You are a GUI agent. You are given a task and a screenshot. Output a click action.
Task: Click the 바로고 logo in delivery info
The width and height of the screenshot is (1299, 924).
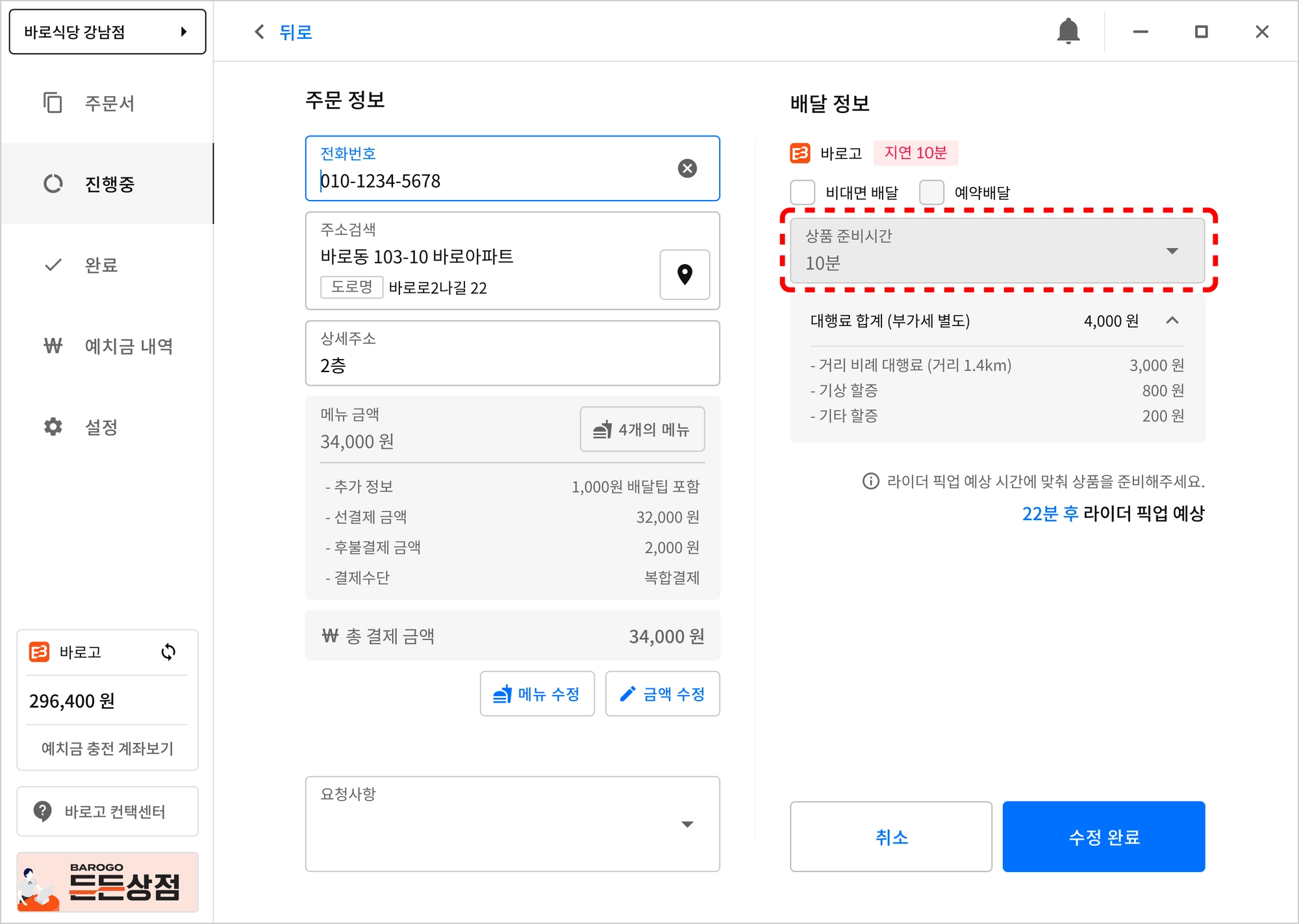pos(800,153)
